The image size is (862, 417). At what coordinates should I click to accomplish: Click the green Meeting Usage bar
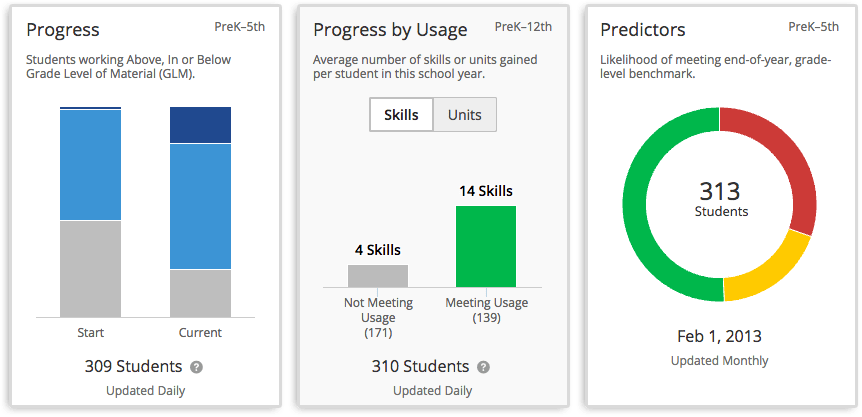pos(486,247)
